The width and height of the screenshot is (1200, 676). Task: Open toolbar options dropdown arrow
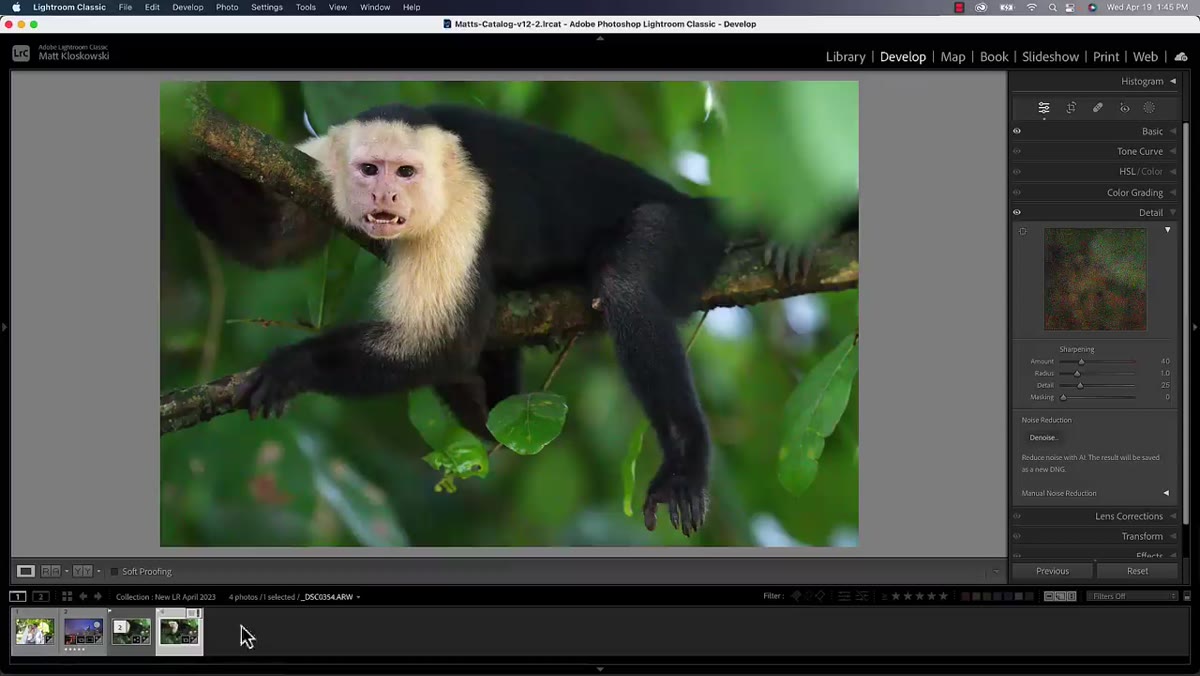pos(995,572)
